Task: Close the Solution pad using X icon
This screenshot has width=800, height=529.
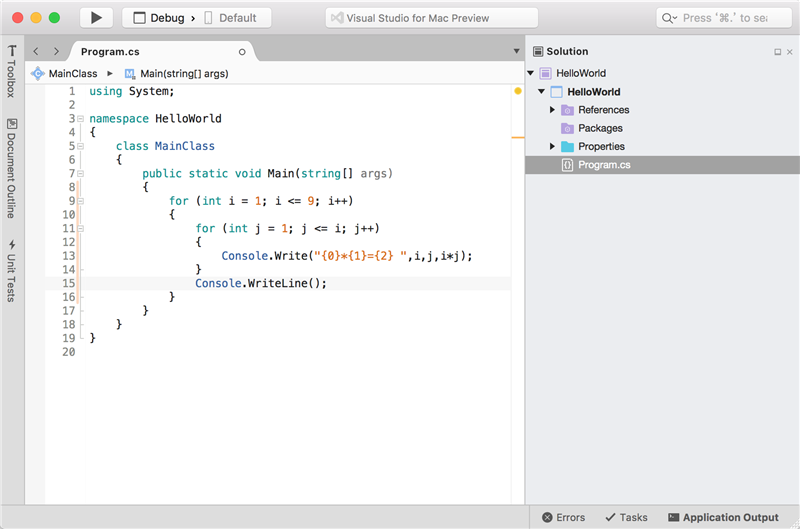Action: pos(789,52)
